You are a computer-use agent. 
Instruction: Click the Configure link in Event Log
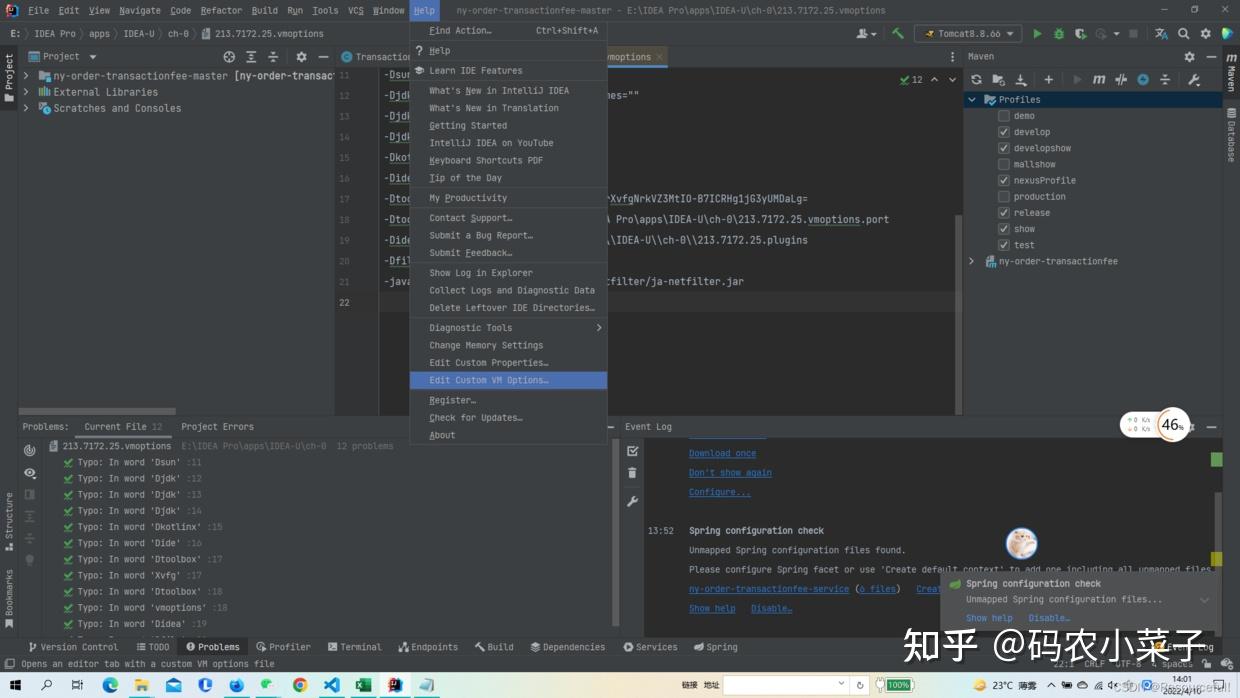point(719,491)
